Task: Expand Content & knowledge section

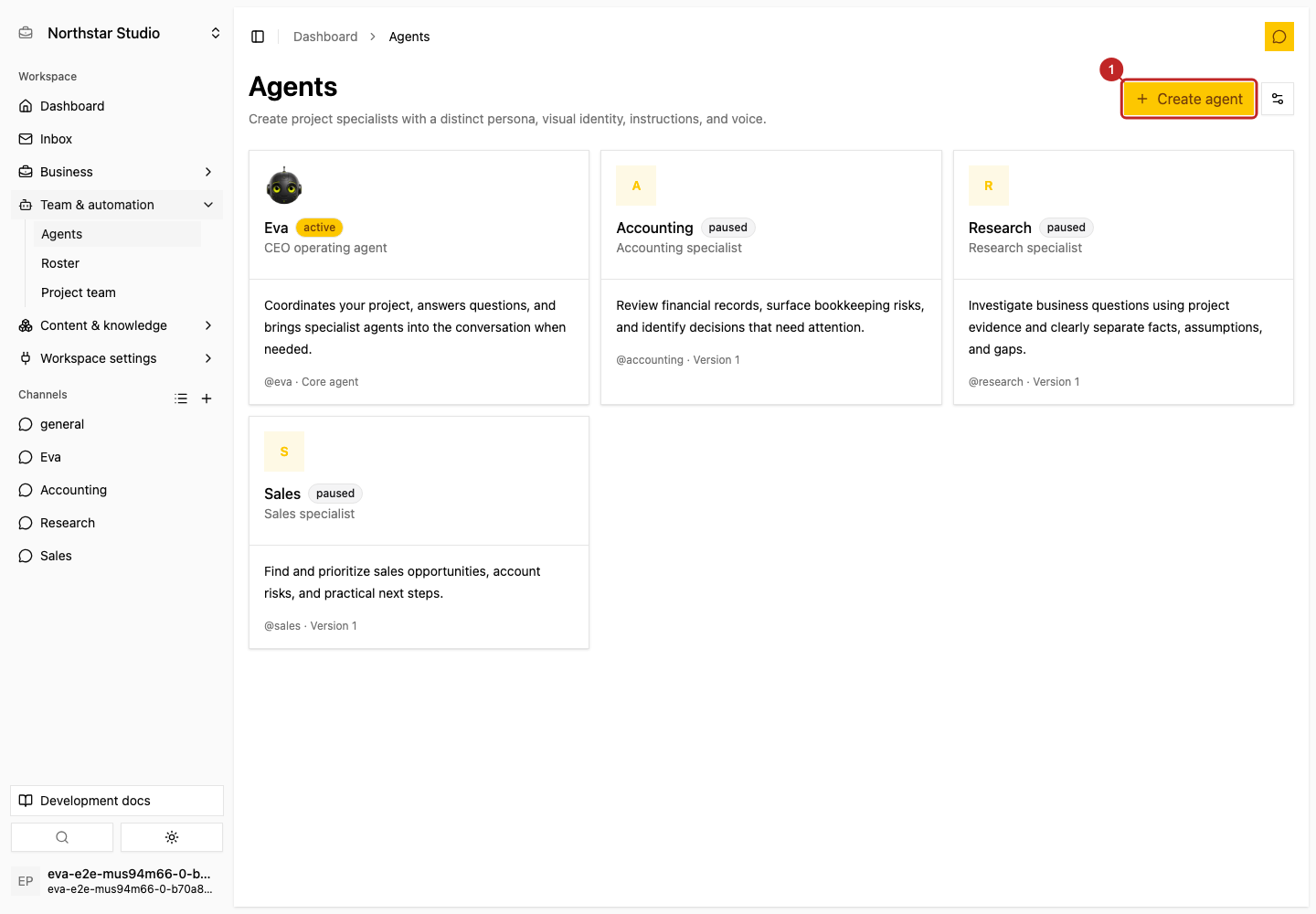Action: click(117, 325)
